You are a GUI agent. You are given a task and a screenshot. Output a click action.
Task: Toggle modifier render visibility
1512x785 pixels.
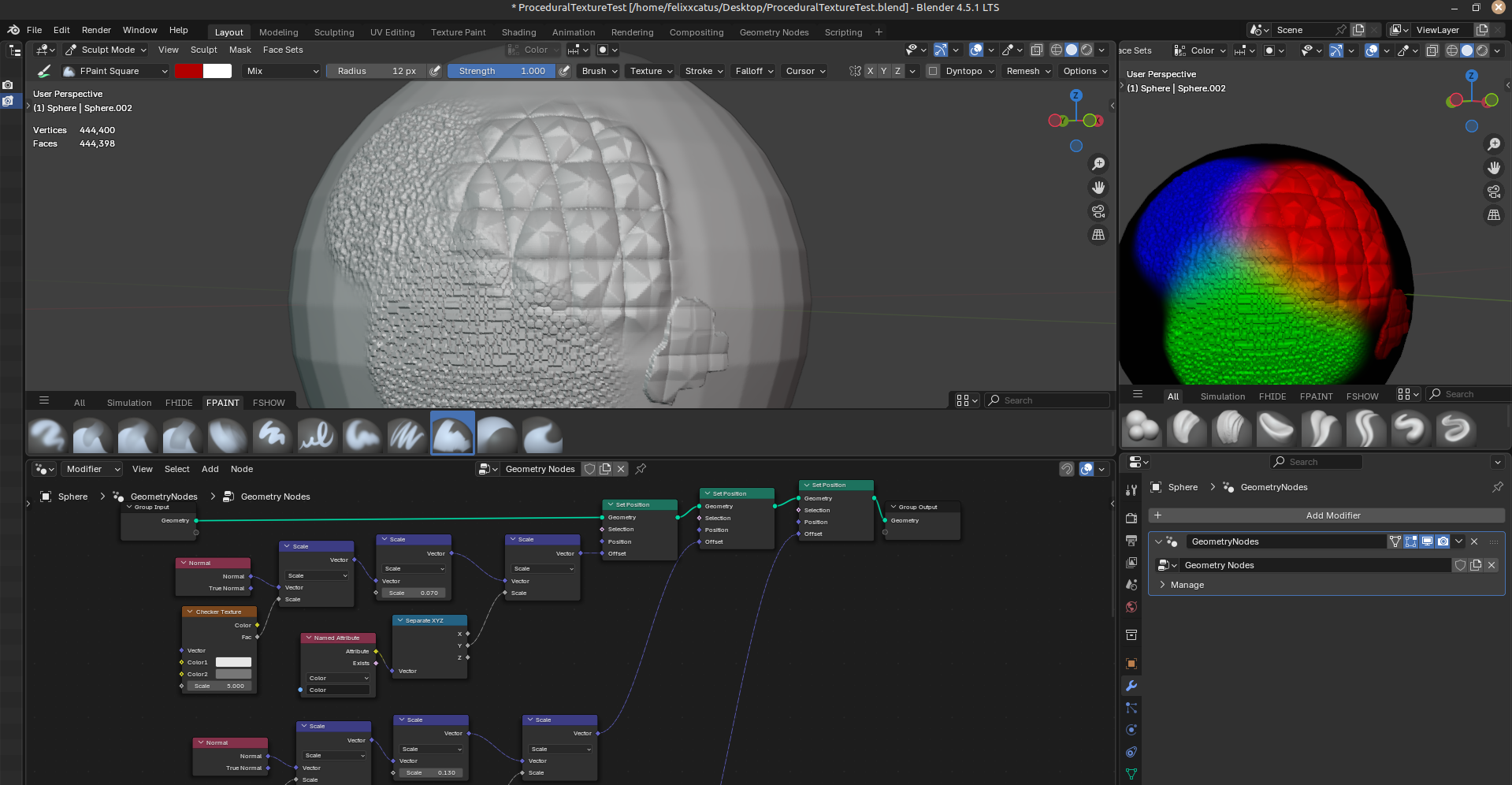click(1443, 541)
